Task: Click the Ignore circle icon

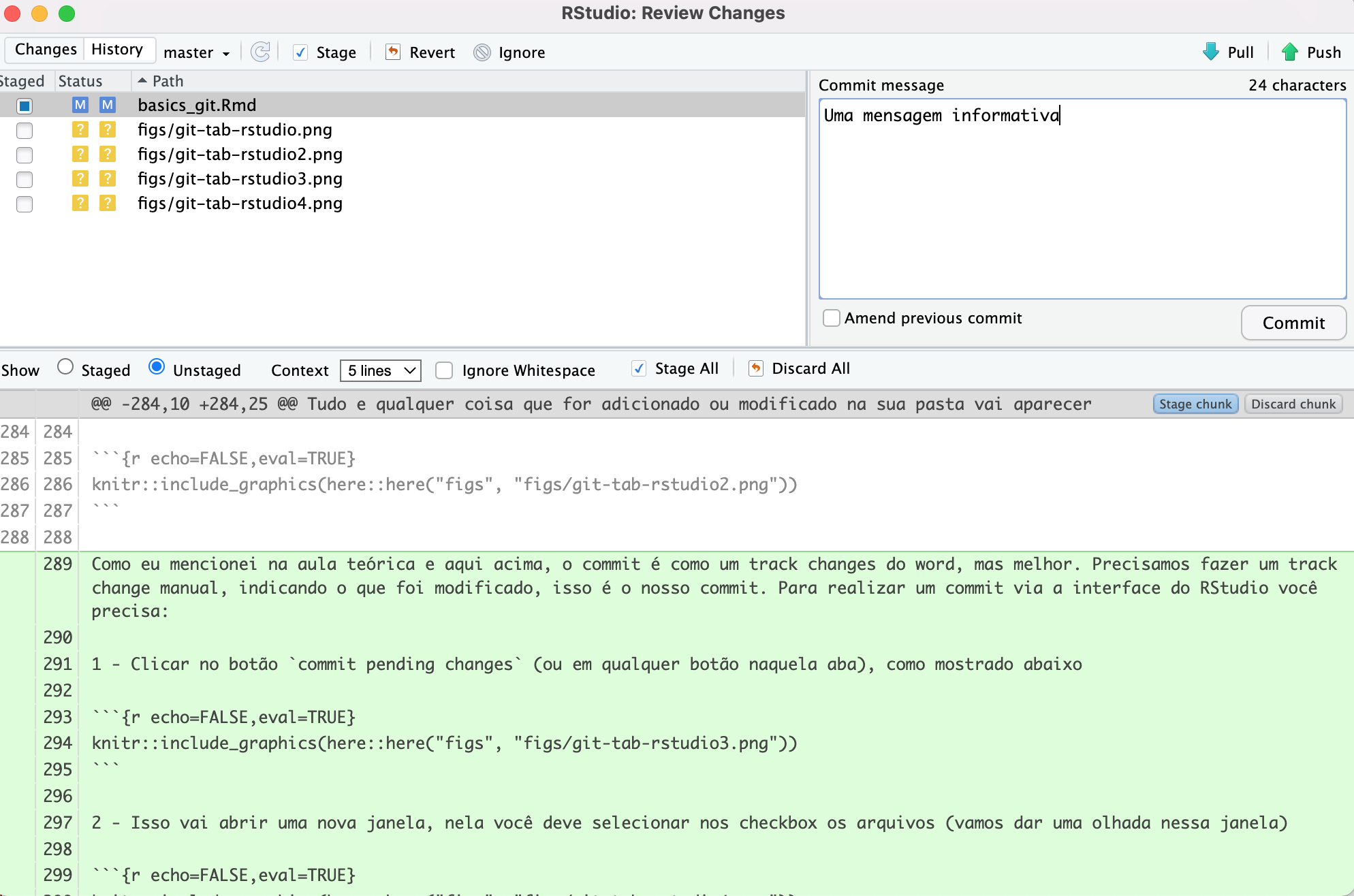Action: (x=482, y=52)
